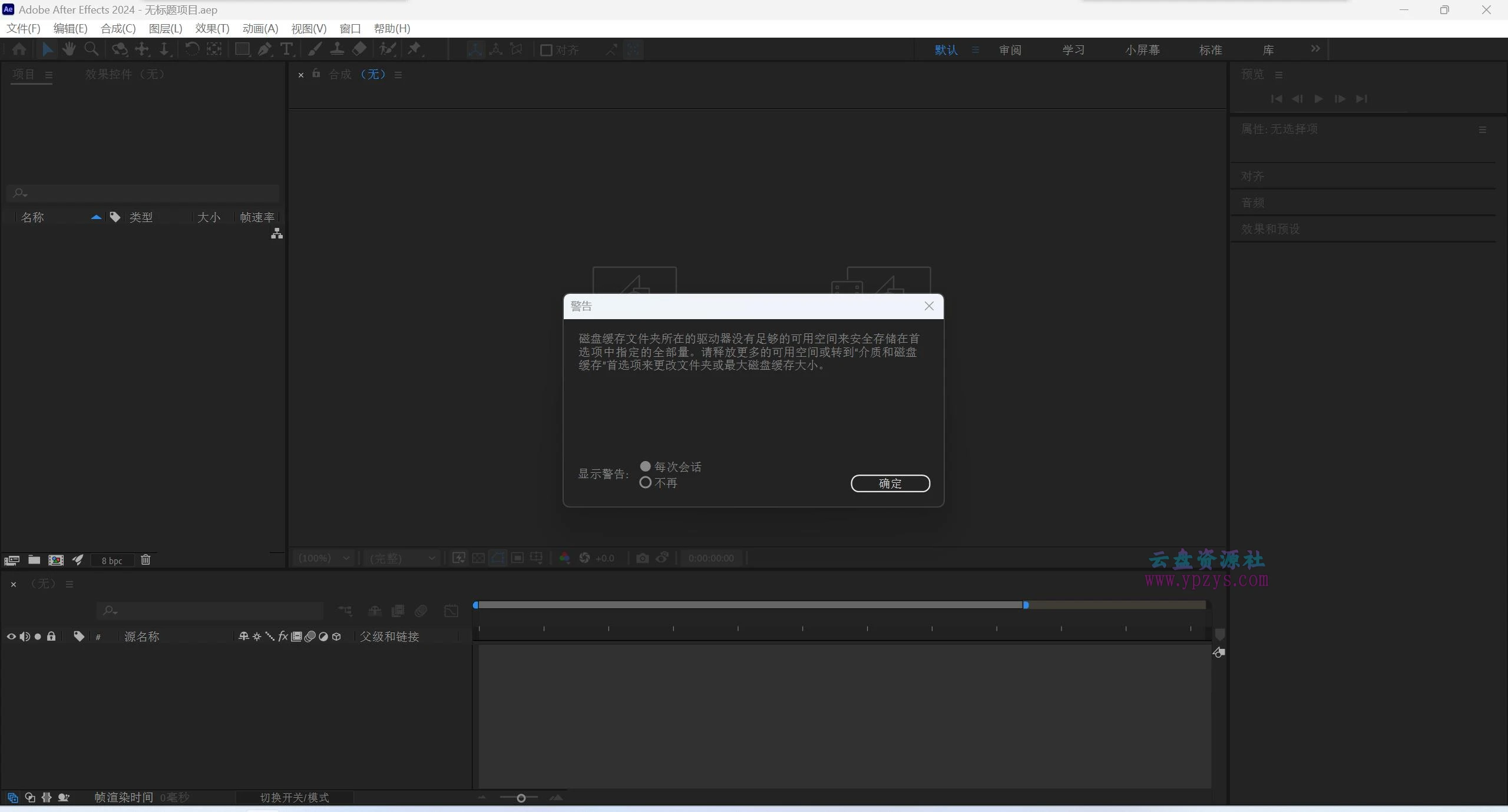Select the 每次会话 radio option

pyautogui.click(x=646, y=466)
